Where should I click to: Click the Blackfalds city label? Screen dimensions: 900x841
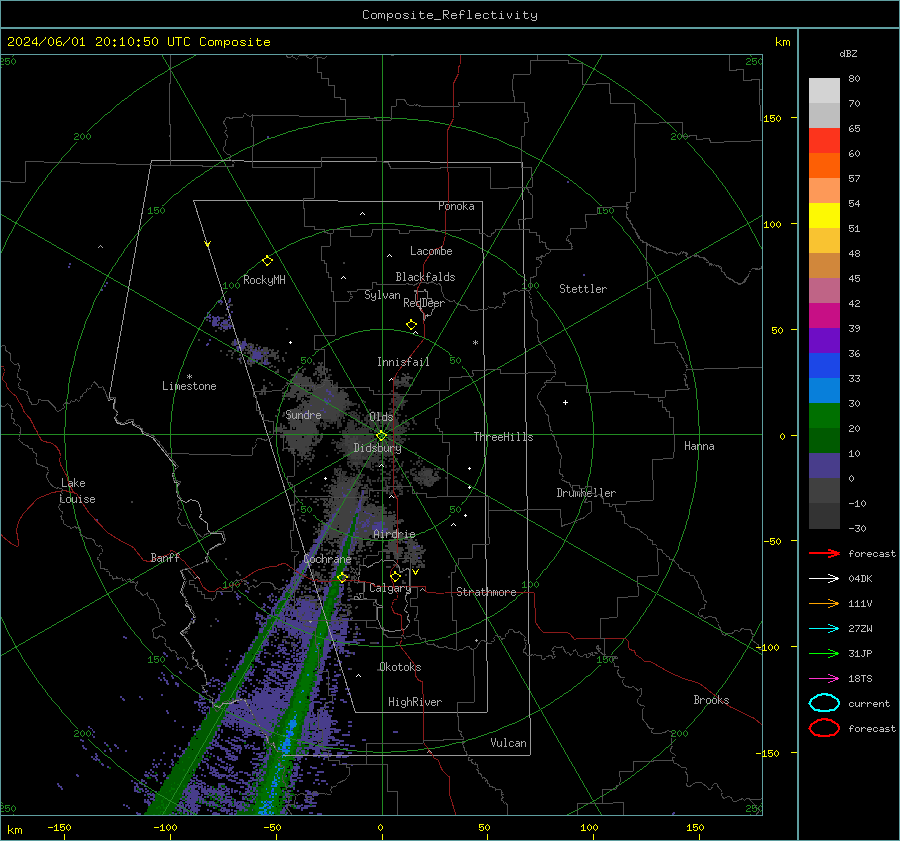(425, 277)
